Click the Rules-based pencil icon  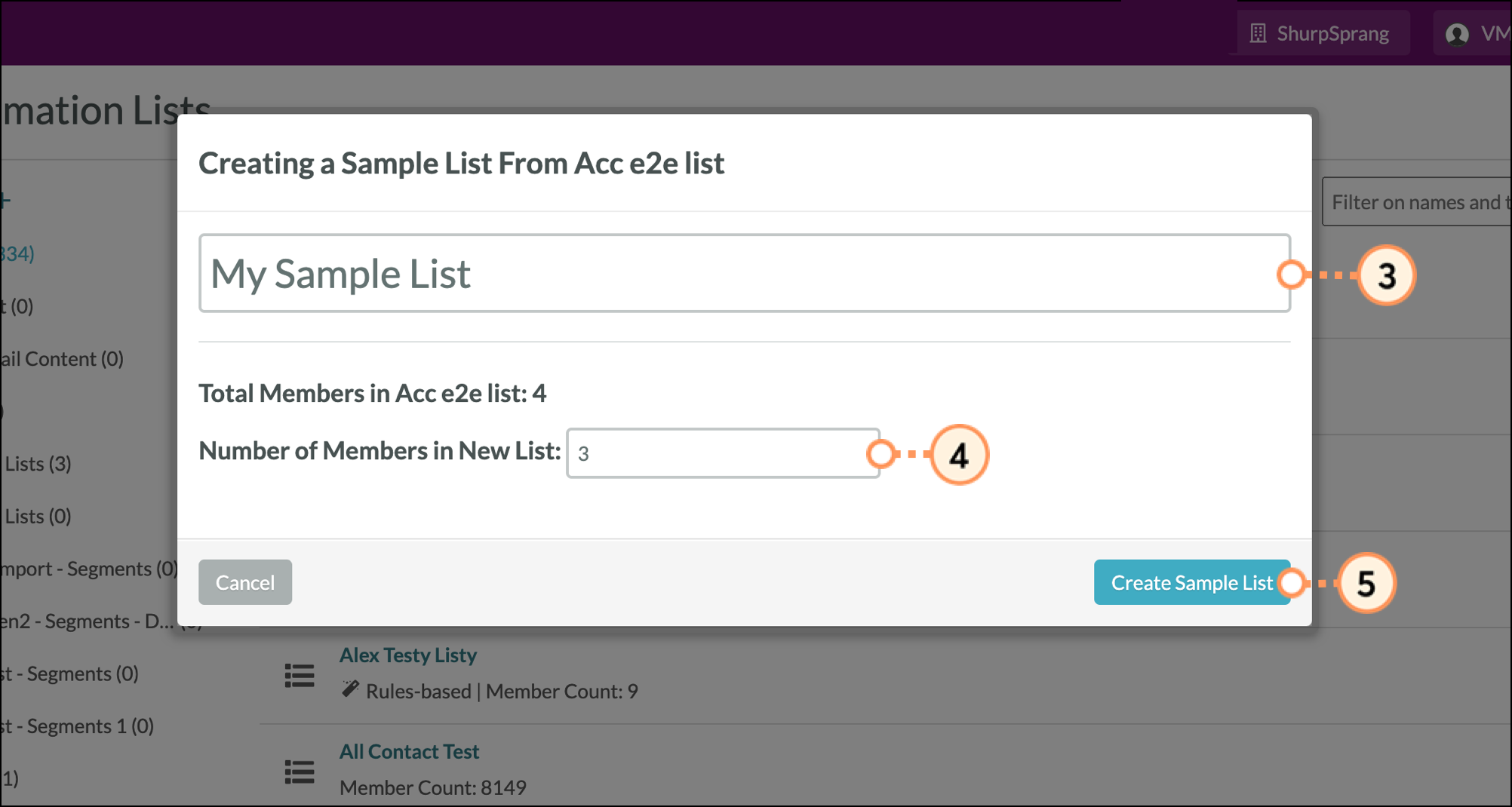[349, 689]
